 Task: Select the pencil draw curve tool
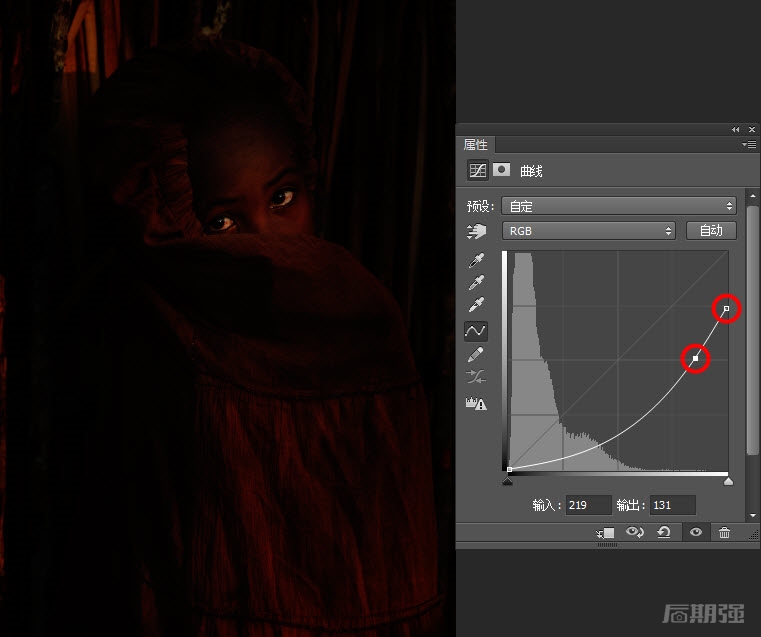(x=476, y=354)
